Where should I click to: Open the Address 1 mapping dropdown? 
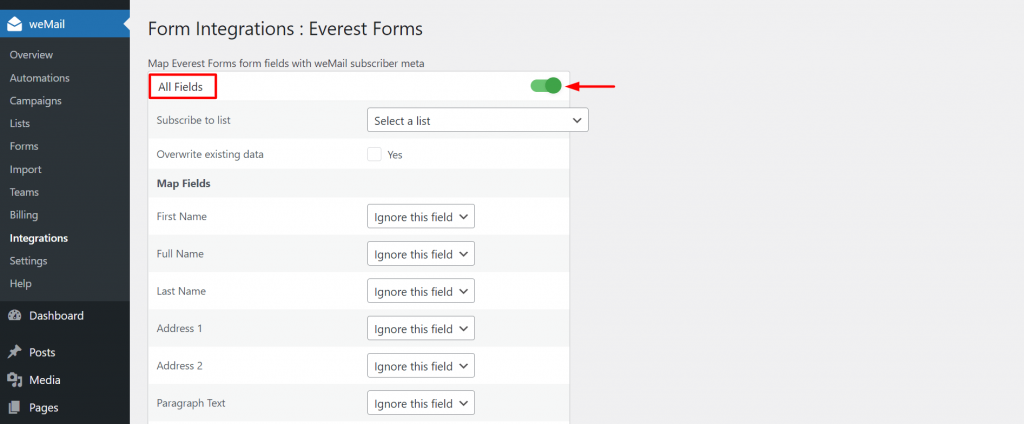point(421,328)
